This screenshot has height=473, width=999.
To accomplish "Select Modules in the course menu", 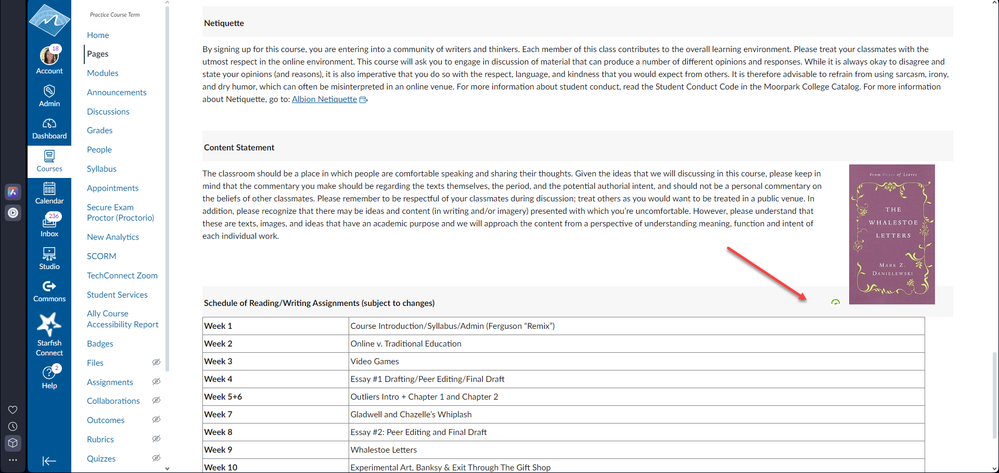I will pos(102,73).
